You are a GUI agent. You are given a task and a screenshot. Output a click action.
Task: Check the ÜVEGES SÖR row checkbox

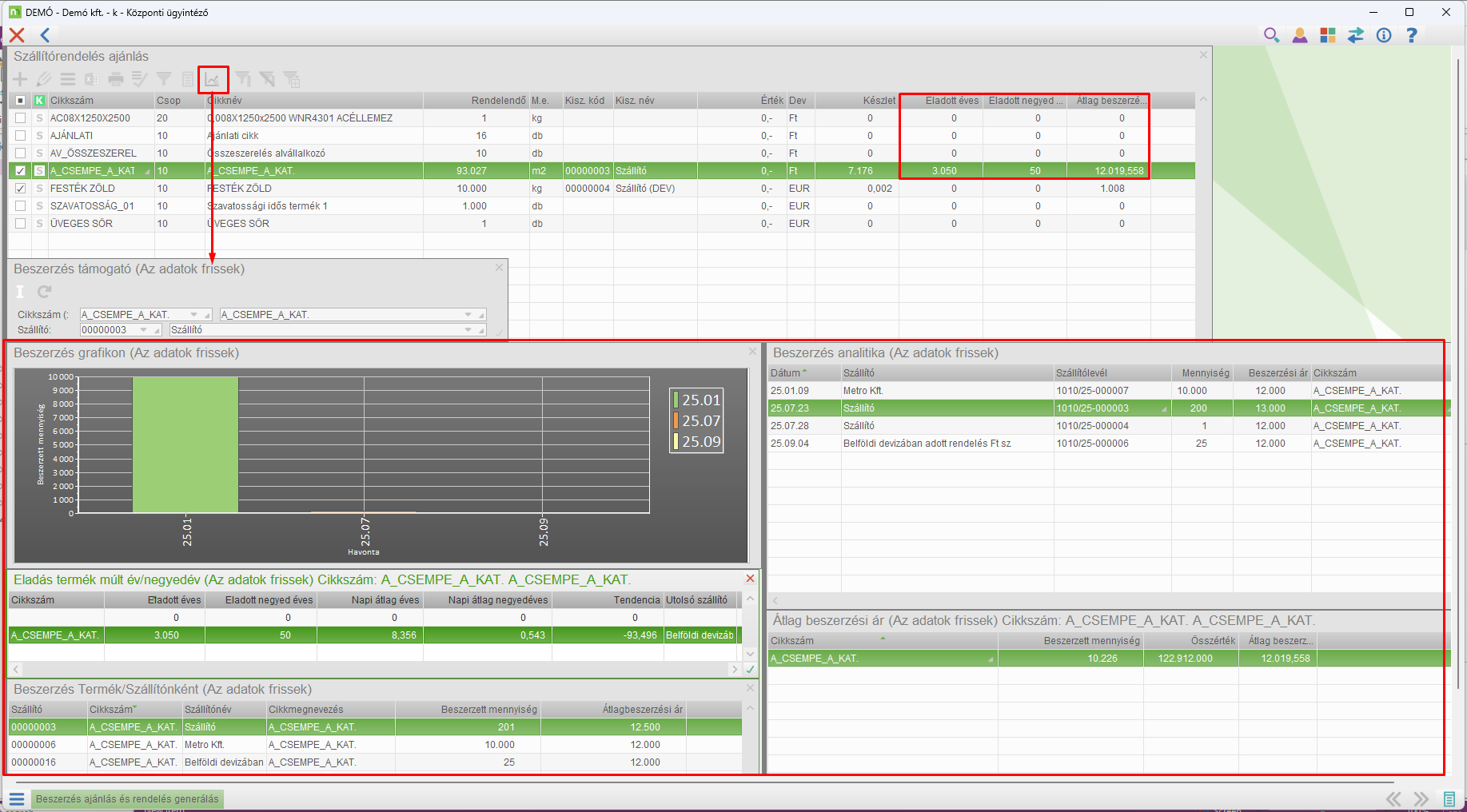point(21,224)
